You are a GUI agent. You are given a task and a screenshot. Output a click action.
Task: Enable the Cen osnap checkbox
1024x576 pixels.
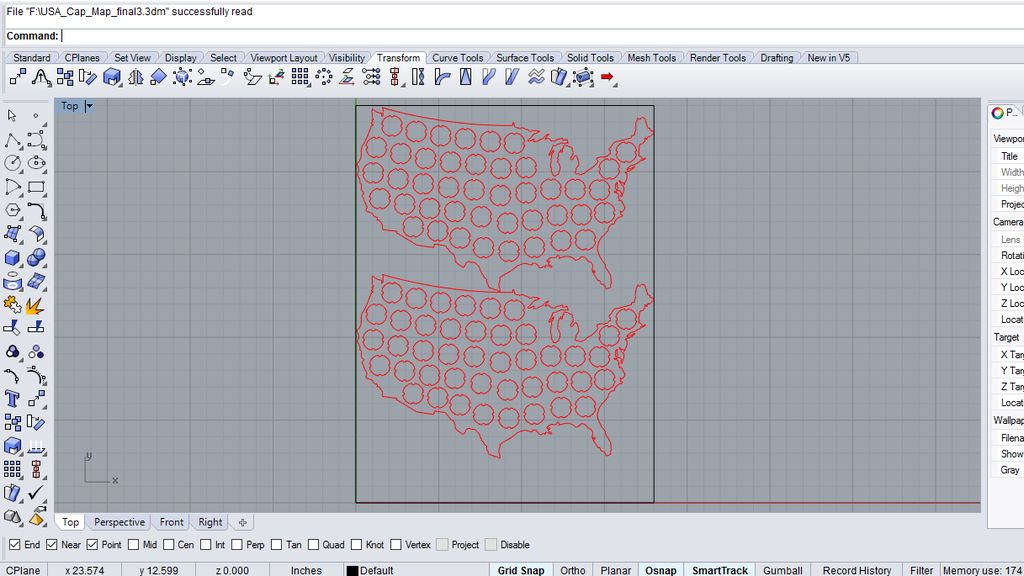coord(169,545)
